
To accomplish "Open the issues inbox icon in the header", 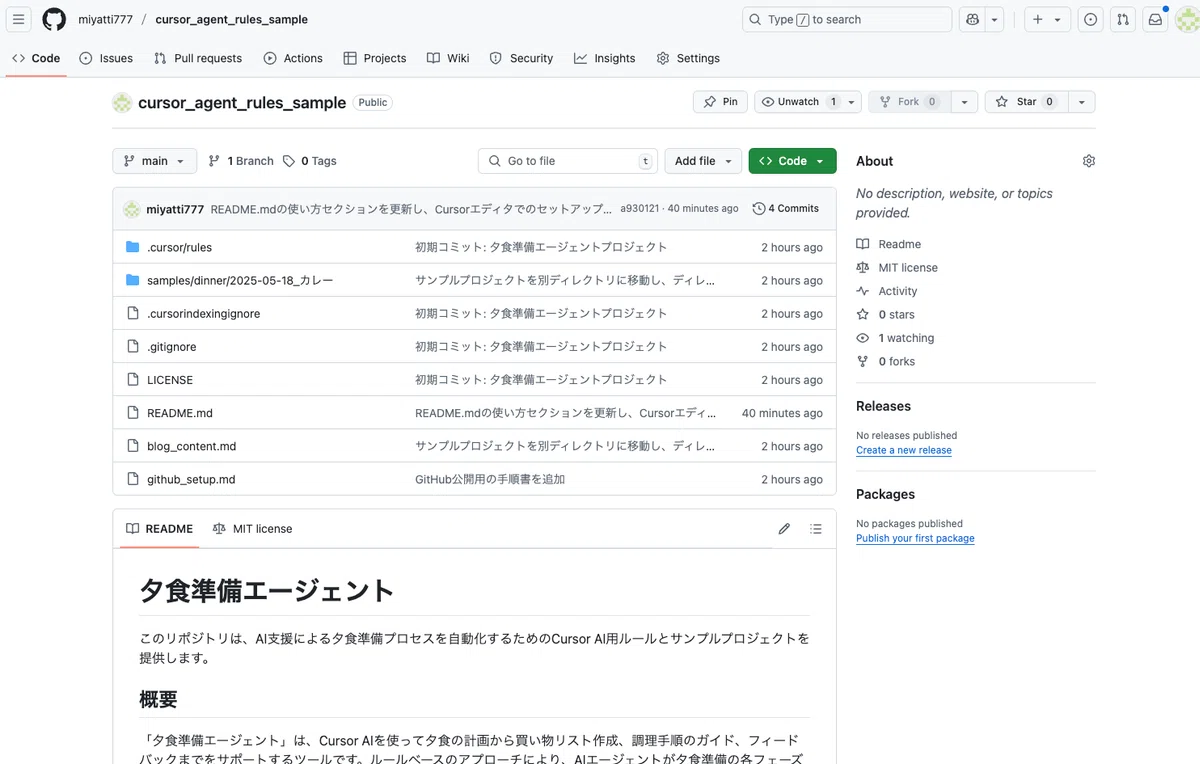I will (x=1090, y=19).
